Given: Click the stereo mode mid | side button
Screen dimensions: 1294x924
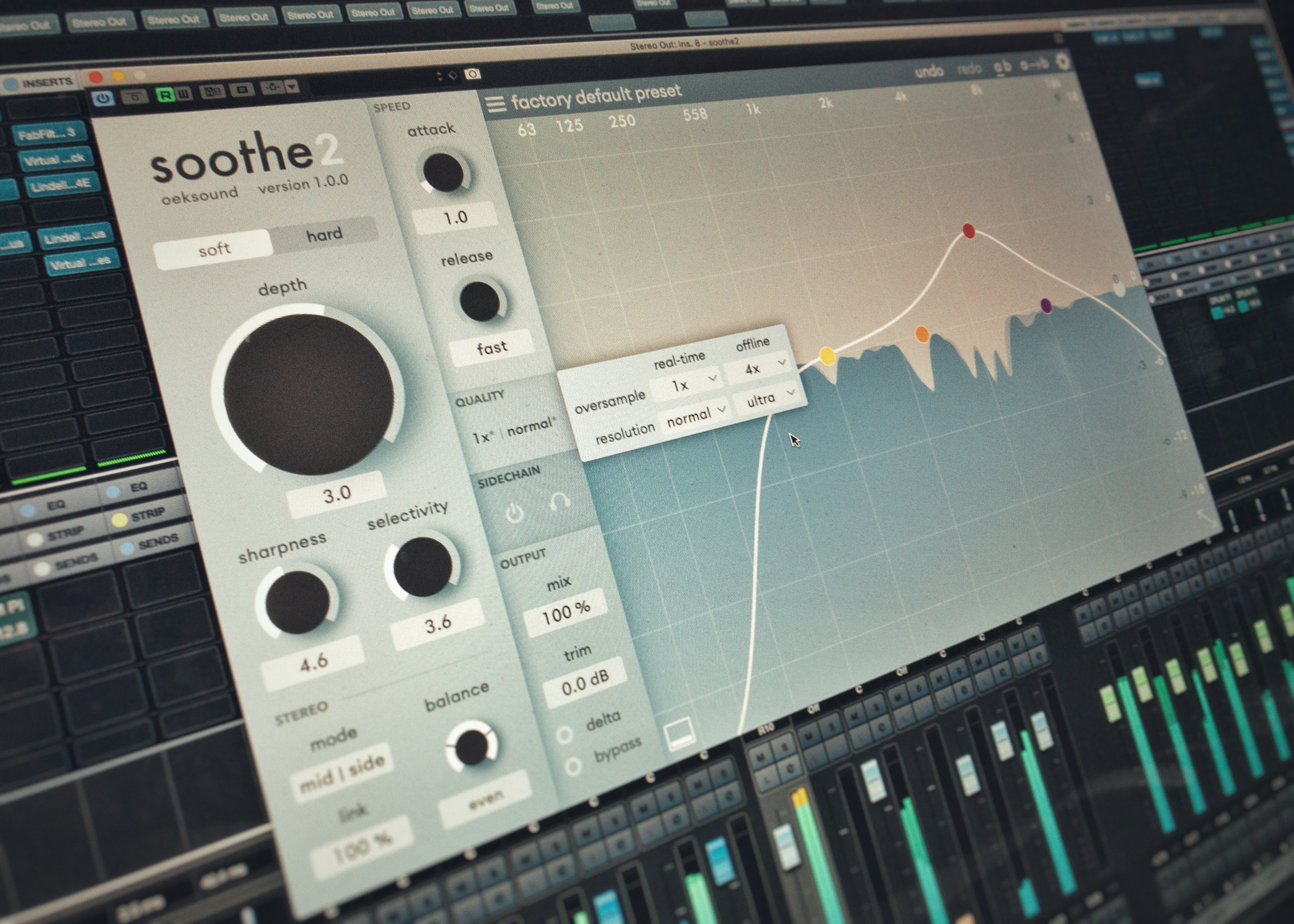Looking at the screenshot, I should (342, 772).
